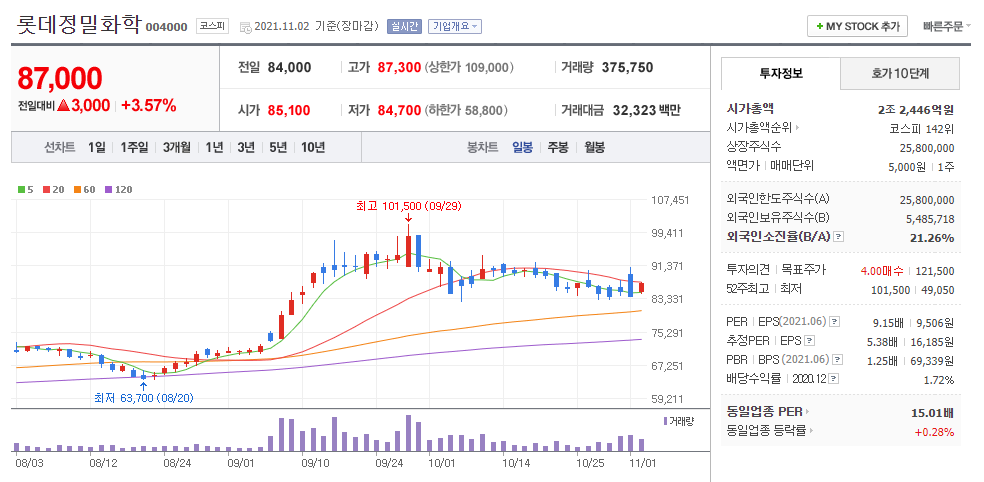The width and height of the screenshot is (984, 482).
Task: Click the red up-triangle next to 3,000
Action: (63, 105)
